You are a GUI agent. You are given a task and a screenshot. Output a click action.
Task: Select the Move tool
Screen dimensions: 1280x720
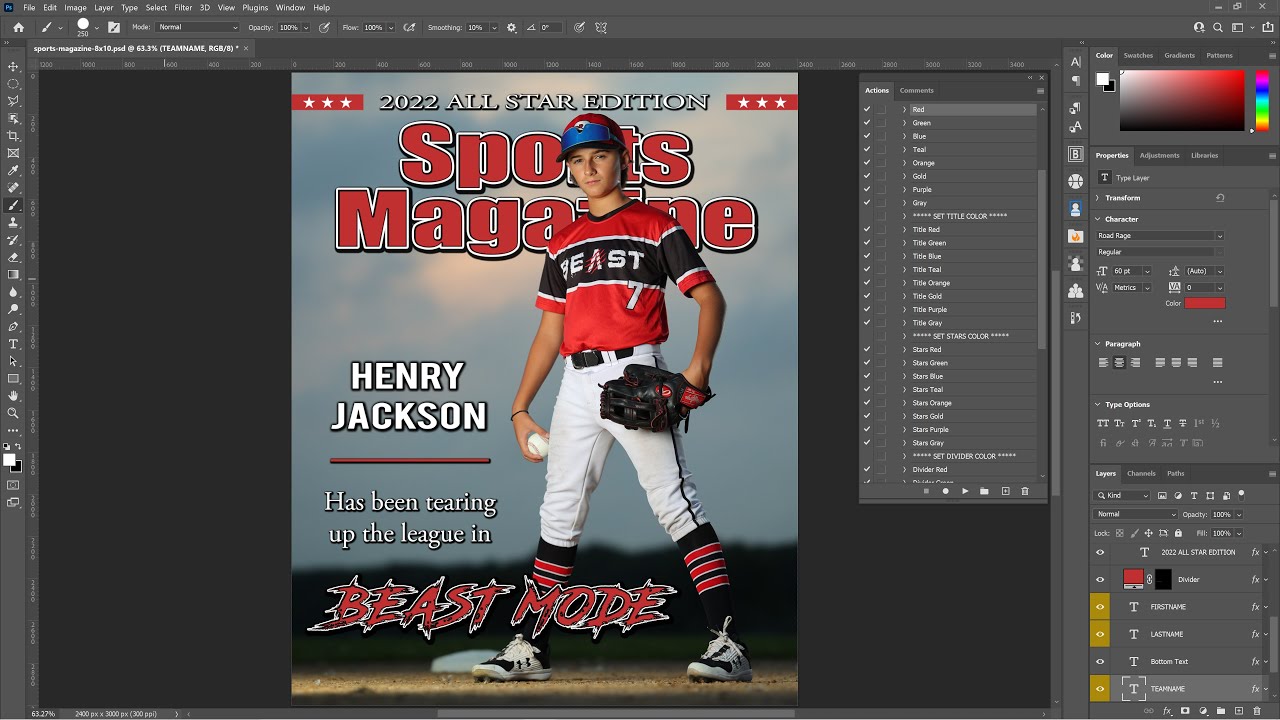[13, 67]
